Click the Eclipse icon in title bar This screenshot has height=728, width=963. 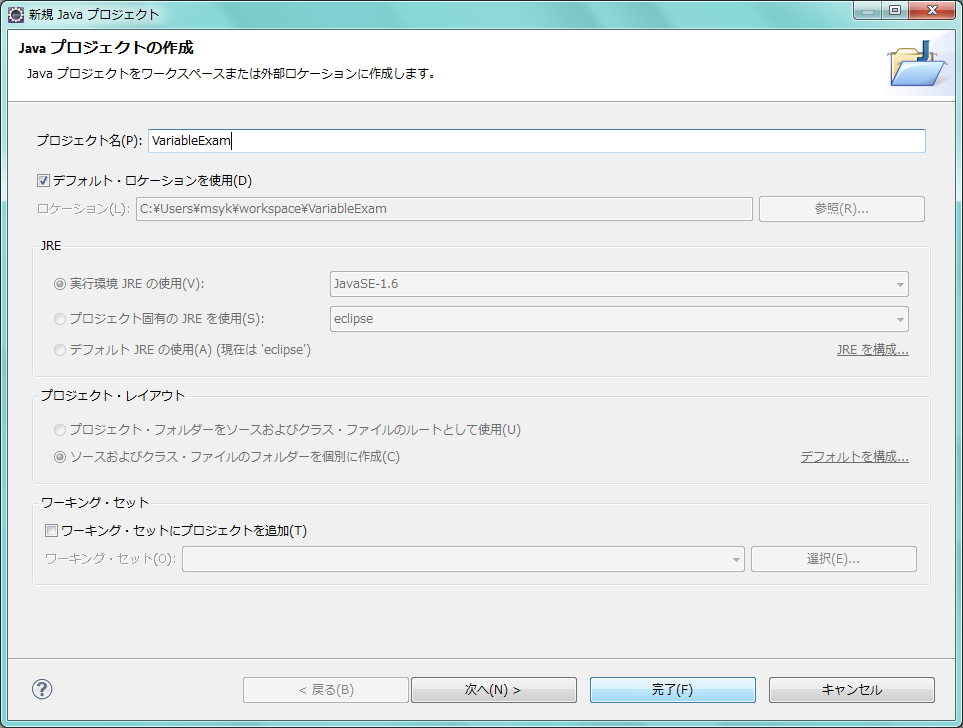click(16, 14)
